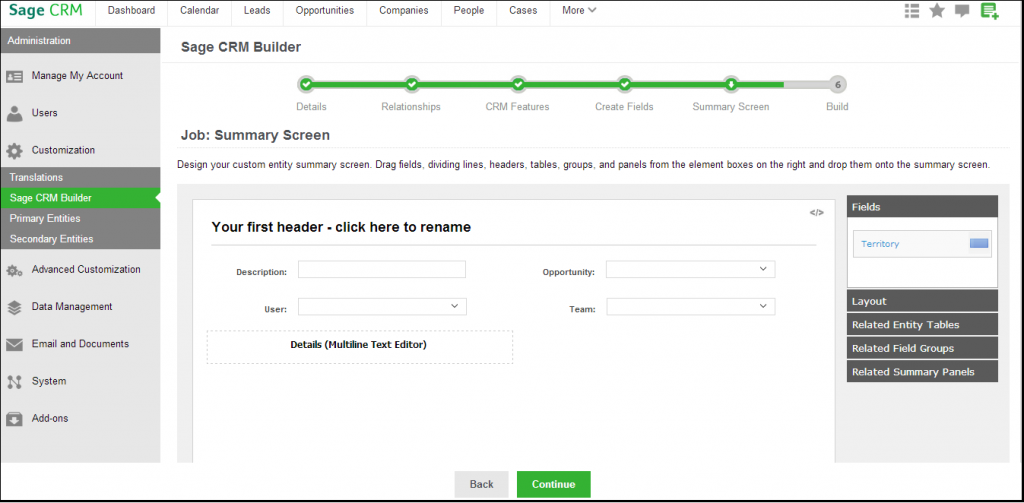The width and height of the screenshot is (1024, 503).
Task: Select the Territory field swatch
Action: pos(979,244)
